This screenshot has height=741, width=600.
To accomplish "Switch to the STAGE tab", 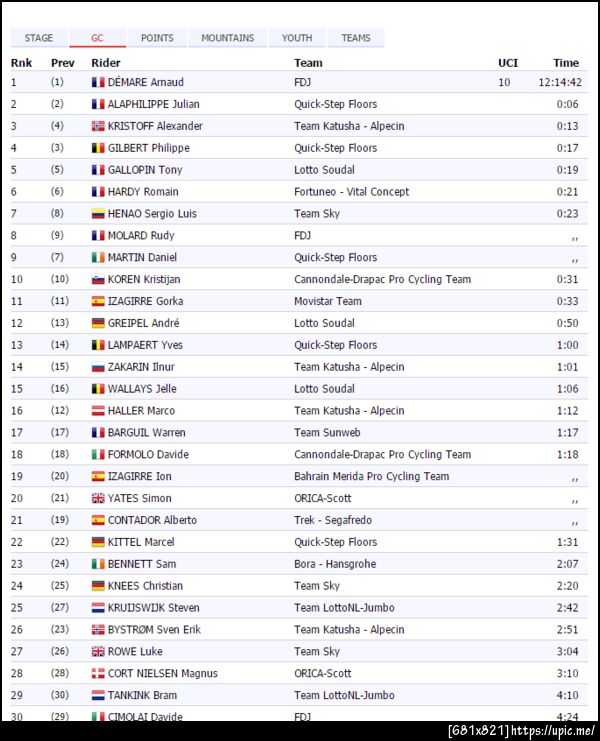I will 39,38.
